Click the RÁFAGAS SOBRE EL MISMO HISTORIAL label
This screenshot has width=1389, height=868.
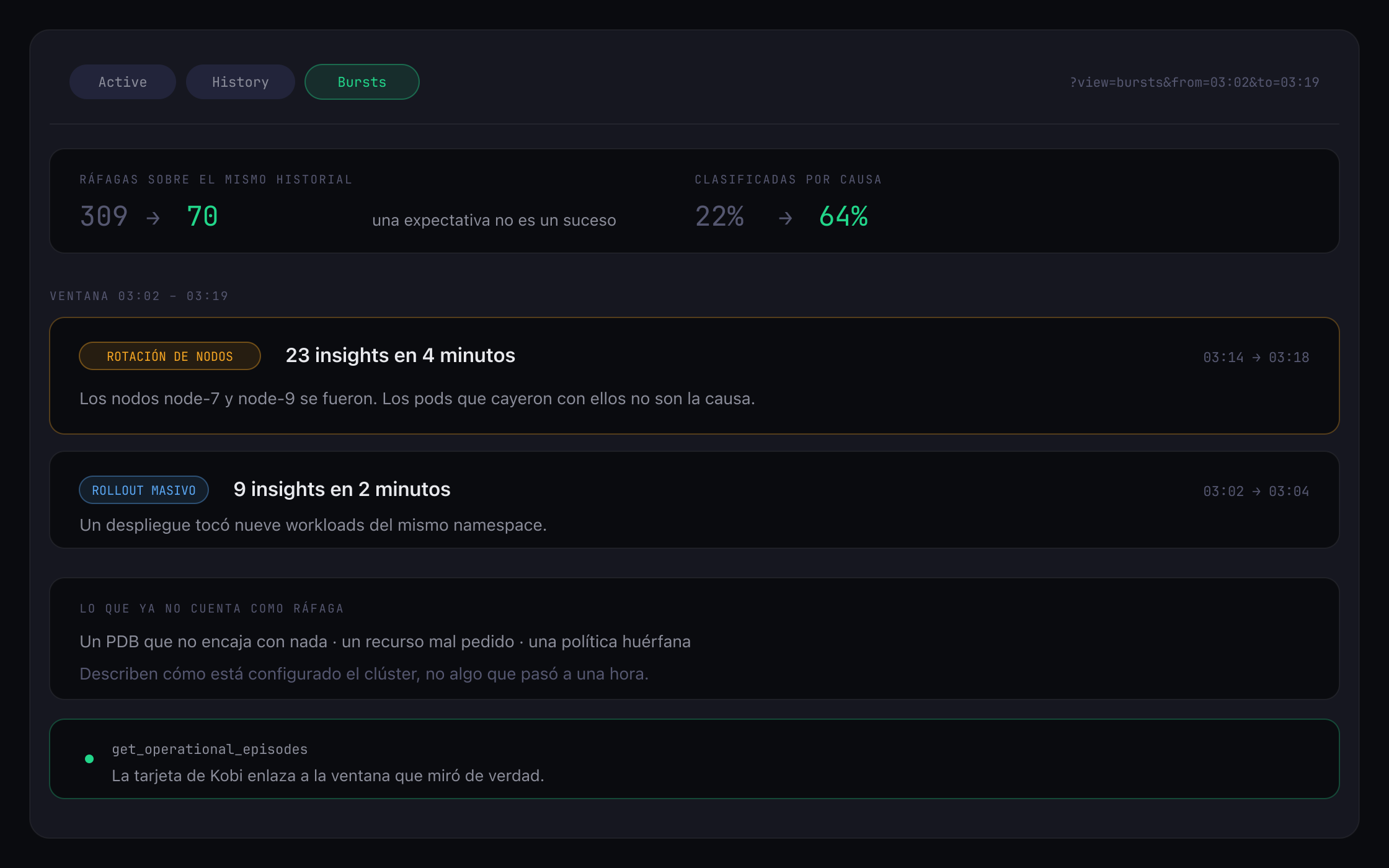pyautogui.click(x=216, y=179)
